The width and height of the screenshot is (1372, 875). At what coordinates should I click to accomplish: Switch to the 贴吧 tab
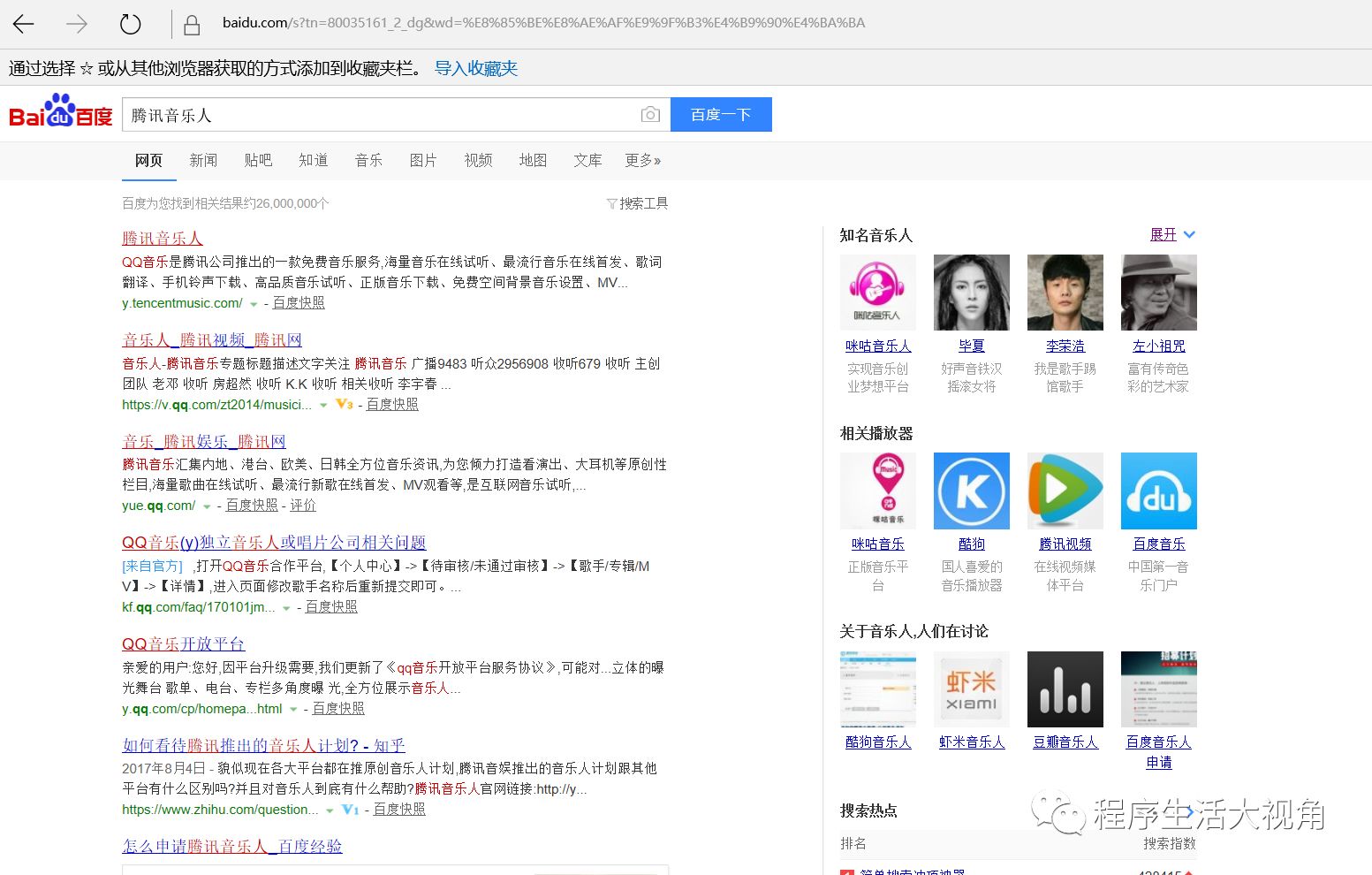pos(258,160)
